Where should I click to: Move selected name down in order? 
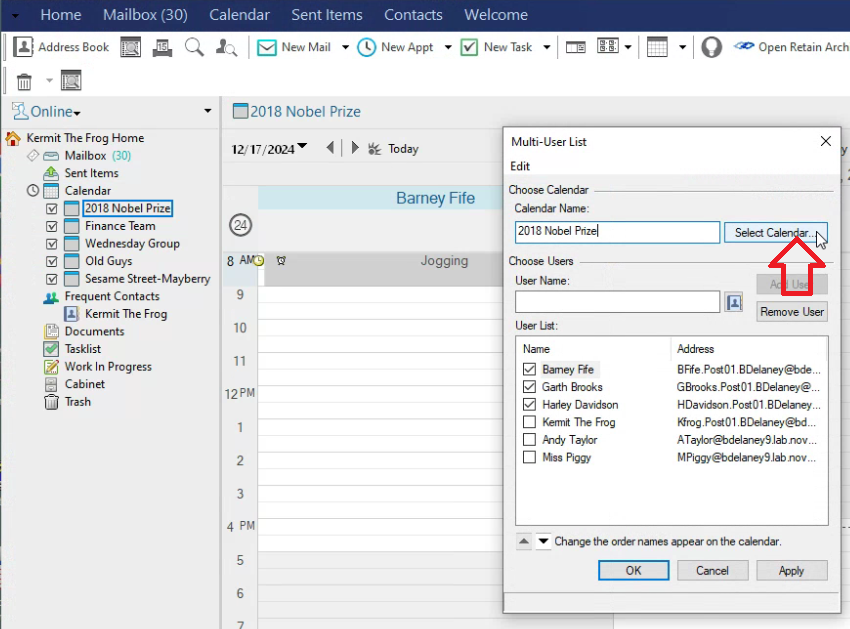coord(543,541)
